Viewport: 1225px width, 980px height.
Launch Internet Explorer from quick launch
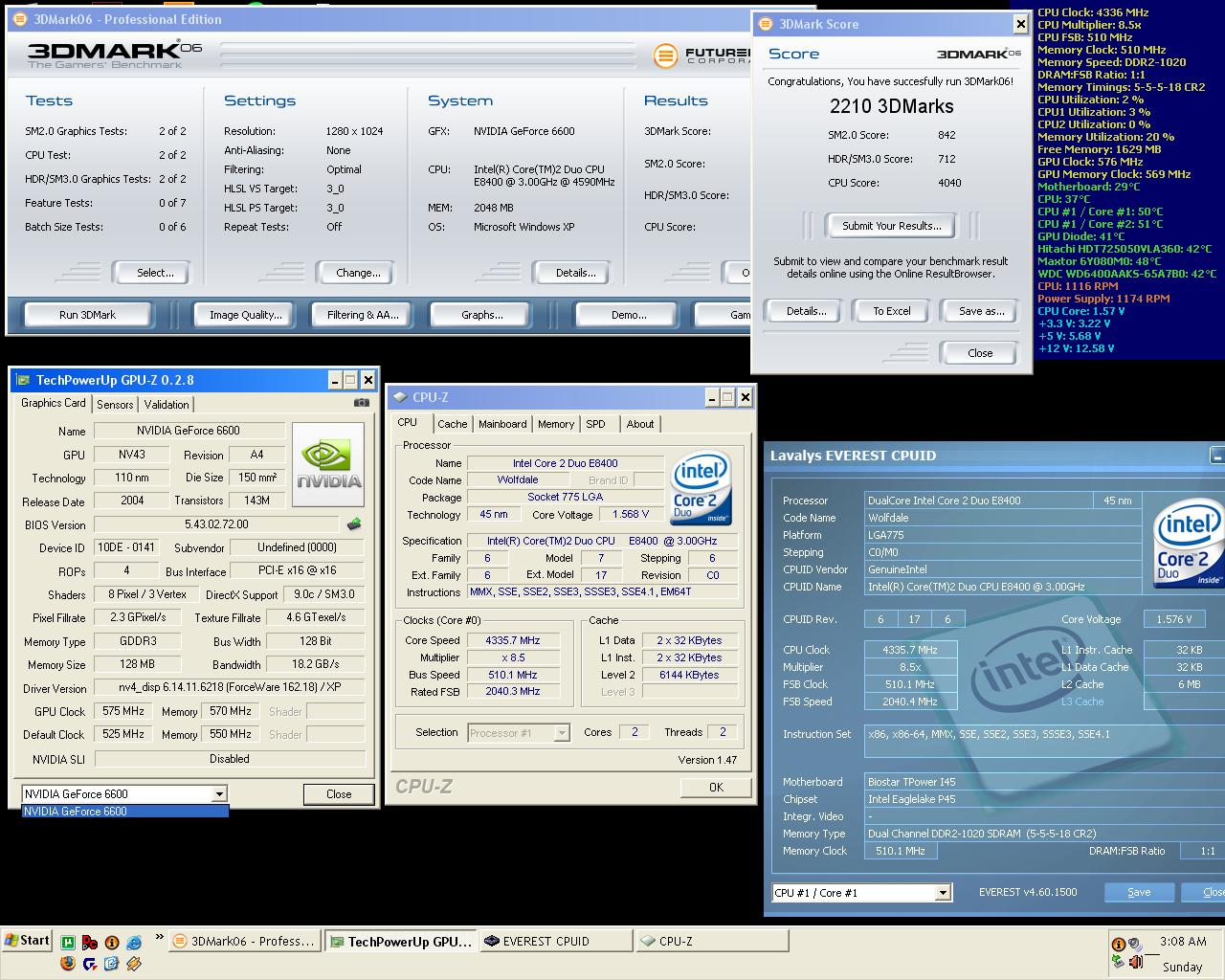tap(134, 943)
